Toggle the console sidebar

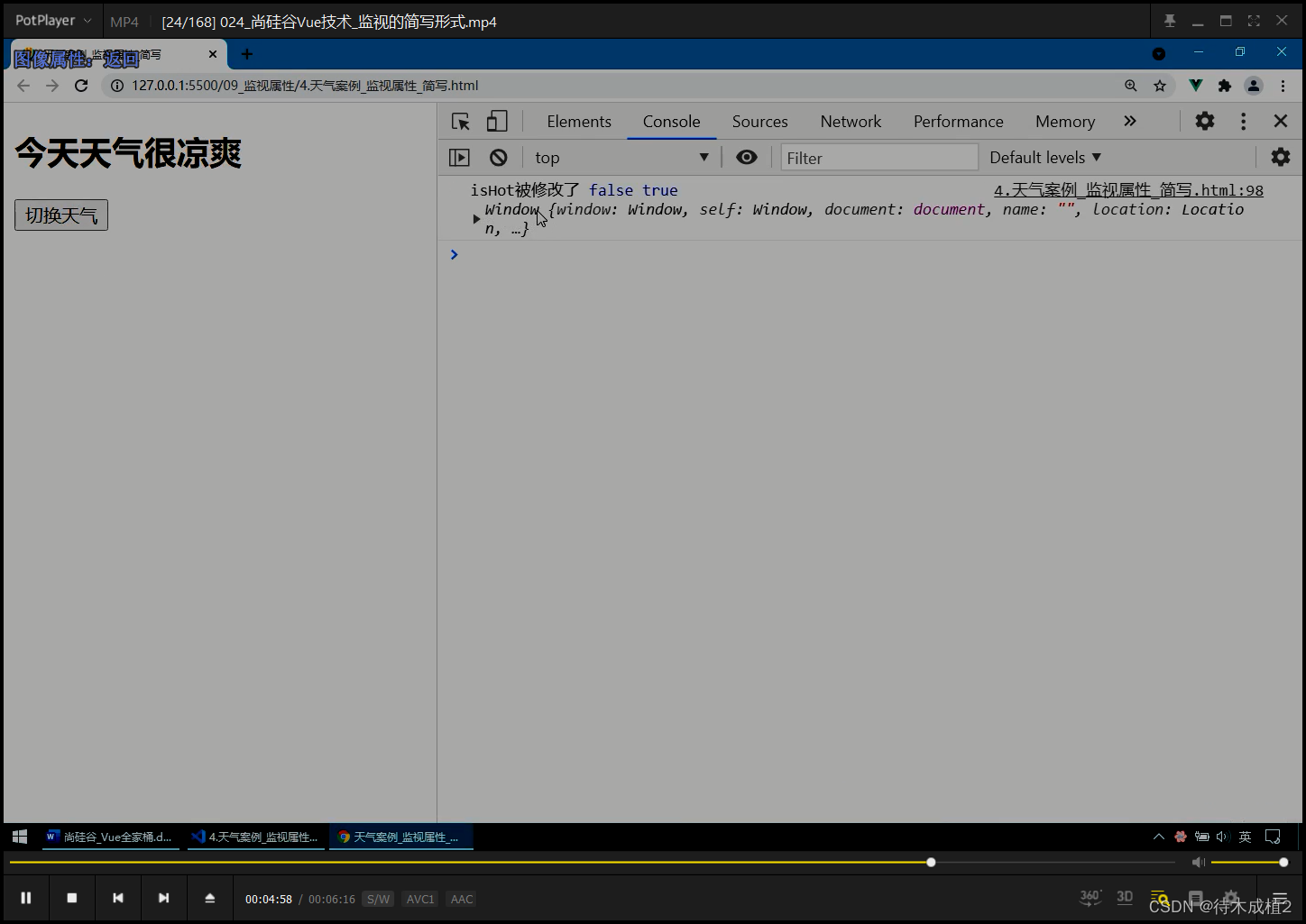click(x=460, y=158)
